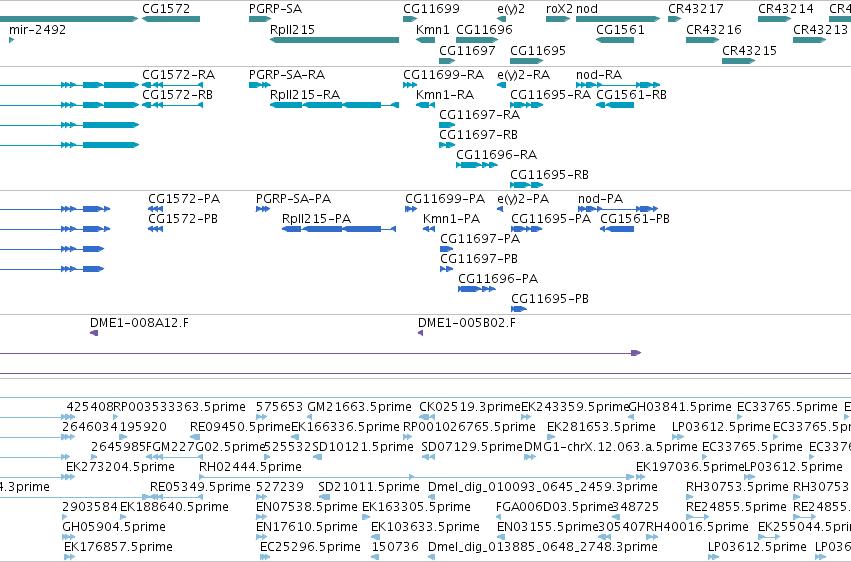Select the nod-RA transcript label

(x=599, y=74)
